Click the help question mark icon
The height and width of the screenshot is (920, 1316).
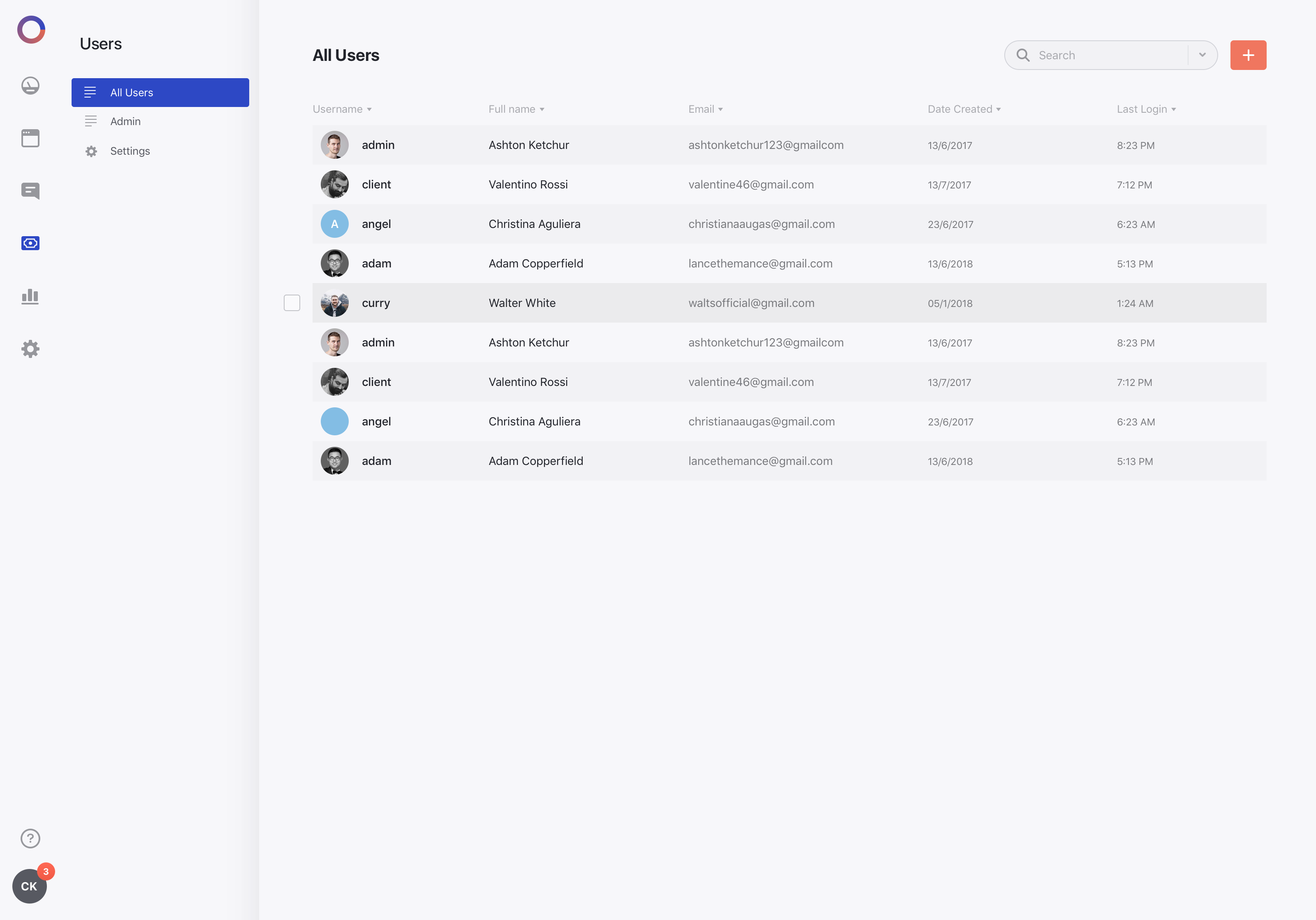tap(30, 839)
